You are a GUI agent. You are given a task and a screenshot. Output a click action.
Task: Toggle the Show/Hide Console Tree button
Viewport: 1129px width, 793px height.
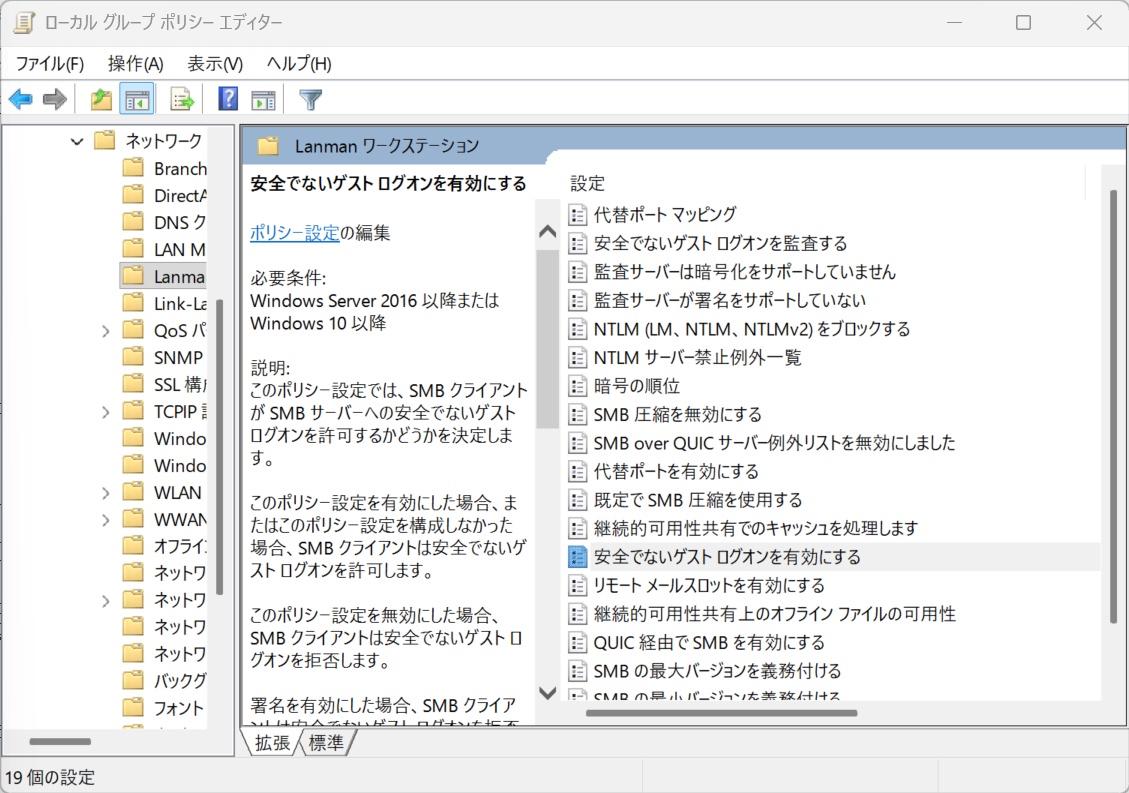(x=136, y=99)
